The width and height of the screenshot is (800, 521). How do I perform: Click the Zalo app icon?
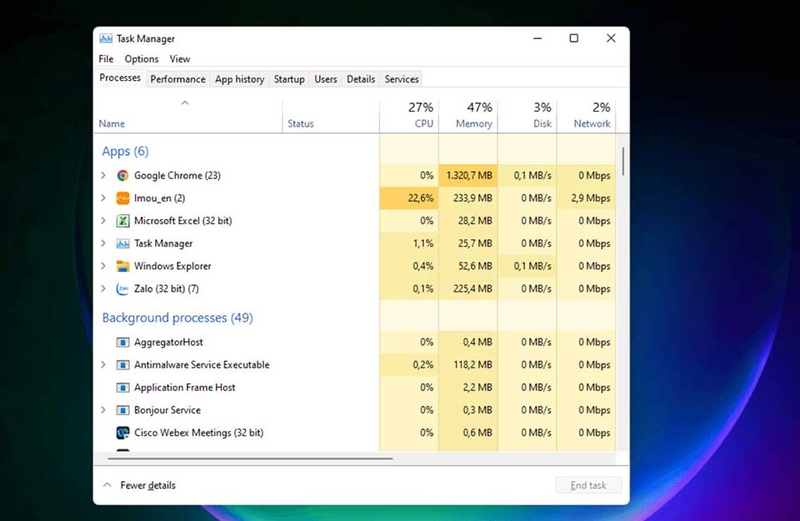coord(122,289)
